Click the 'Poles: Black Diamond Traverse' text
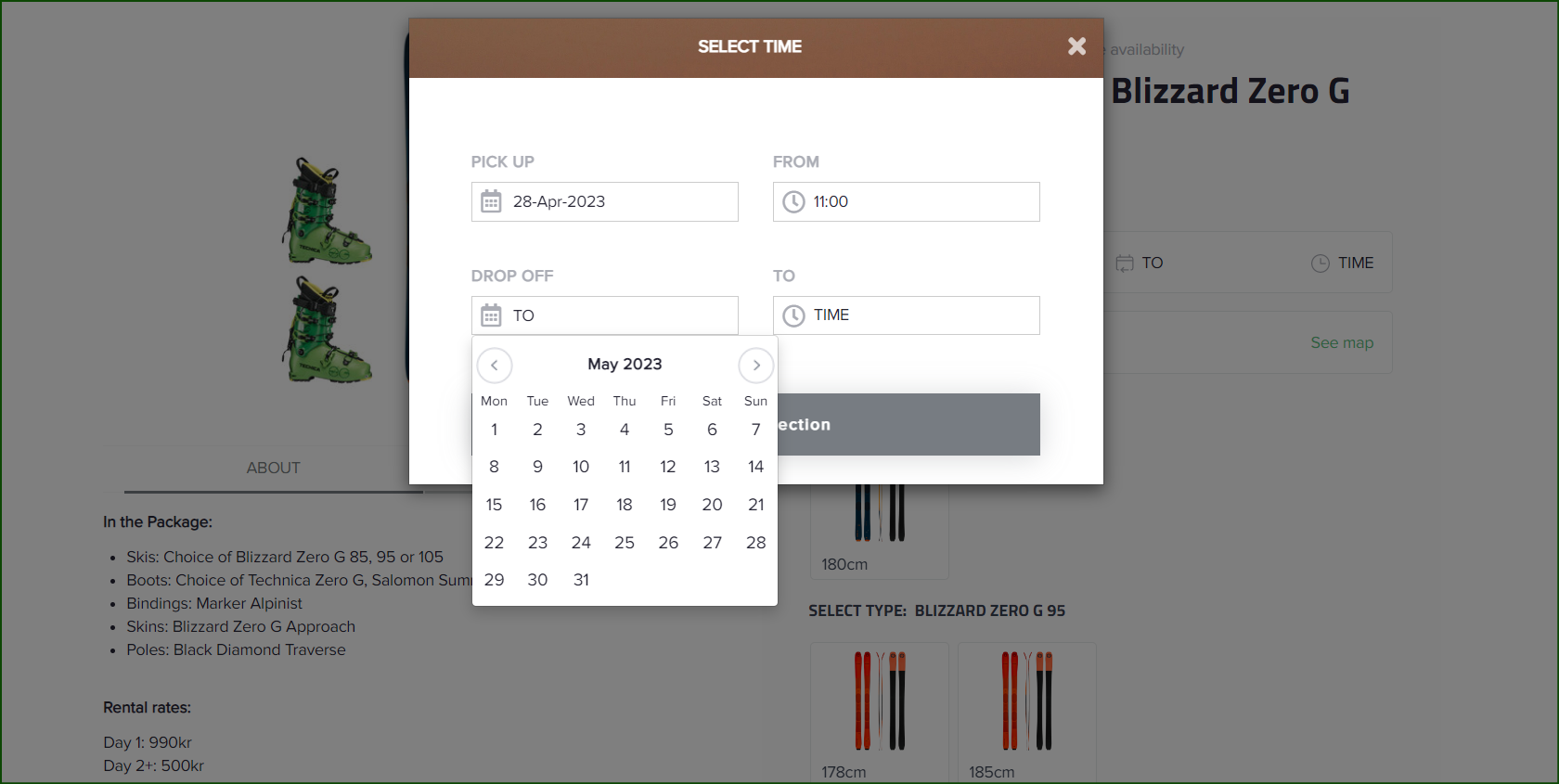This screenshot has width=1559, height=784. [x=236, y=649]
